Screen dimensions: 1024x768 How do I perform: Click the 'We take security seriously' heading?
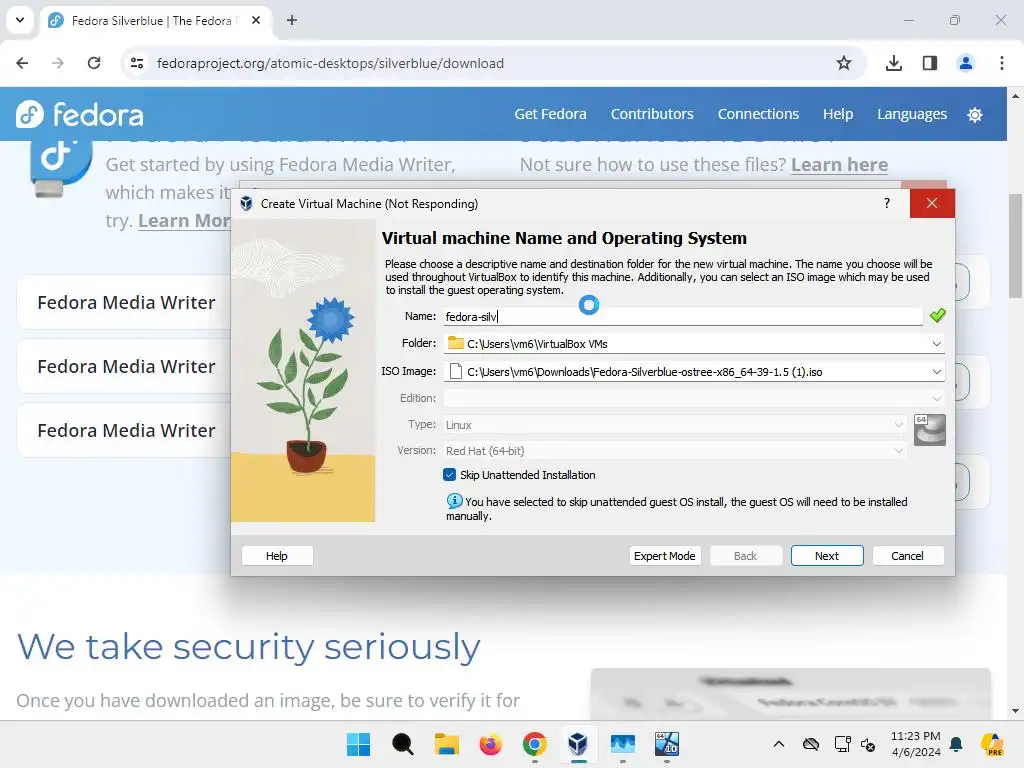coord(249,647)
